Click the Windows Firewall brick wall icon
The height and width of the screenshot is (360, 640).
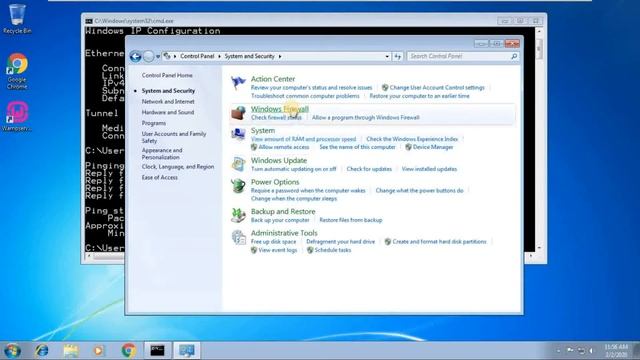[238, 113]
